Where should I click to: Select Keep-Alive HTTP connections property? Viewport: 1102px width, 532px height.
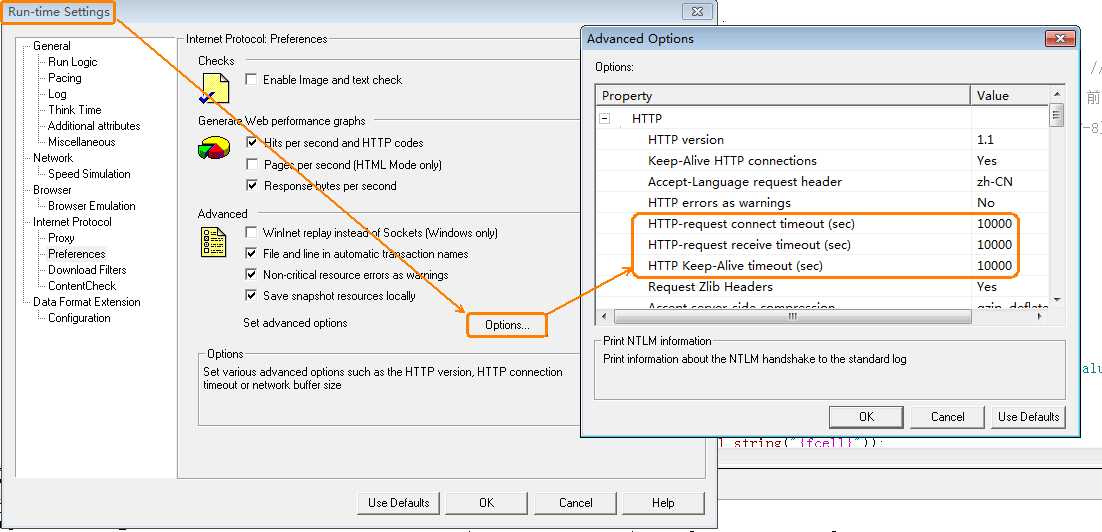tap(822, 160)
